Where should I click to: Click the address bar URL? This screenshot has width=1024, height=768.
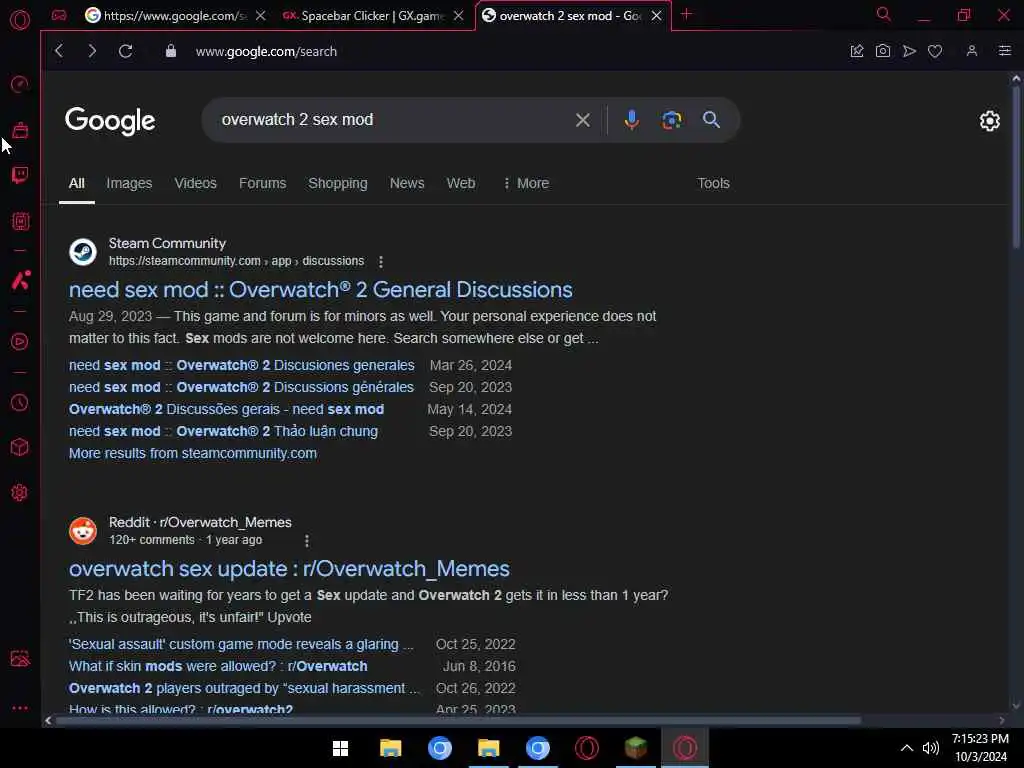266,52
